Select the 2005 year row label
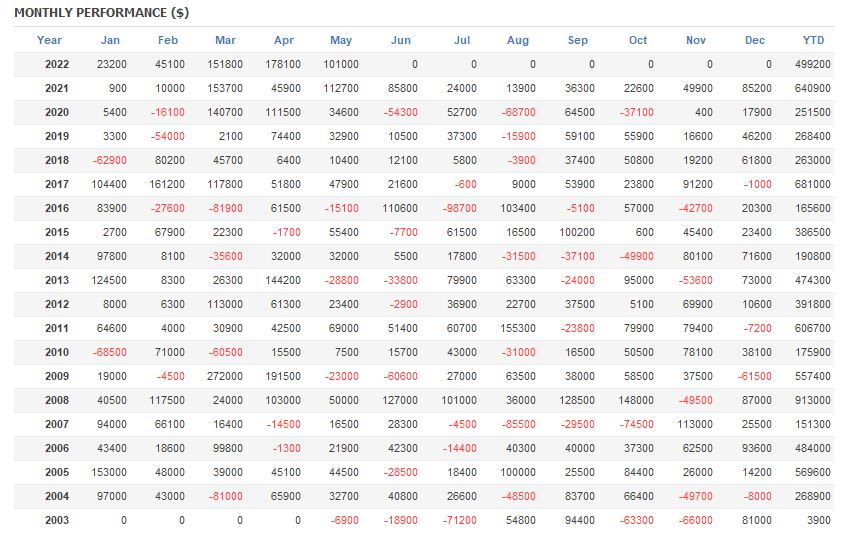 click(x=57, y=472)
